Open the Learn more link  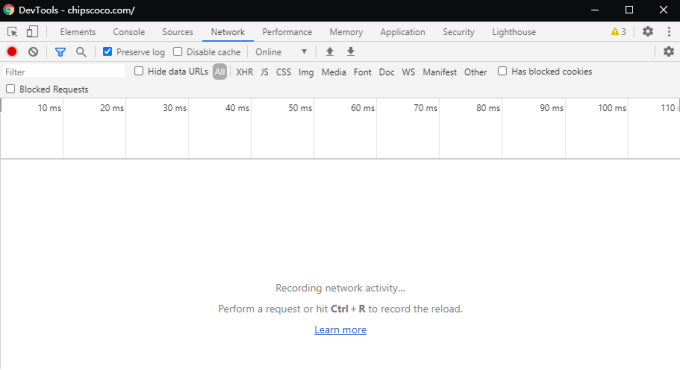coord(340,330)
